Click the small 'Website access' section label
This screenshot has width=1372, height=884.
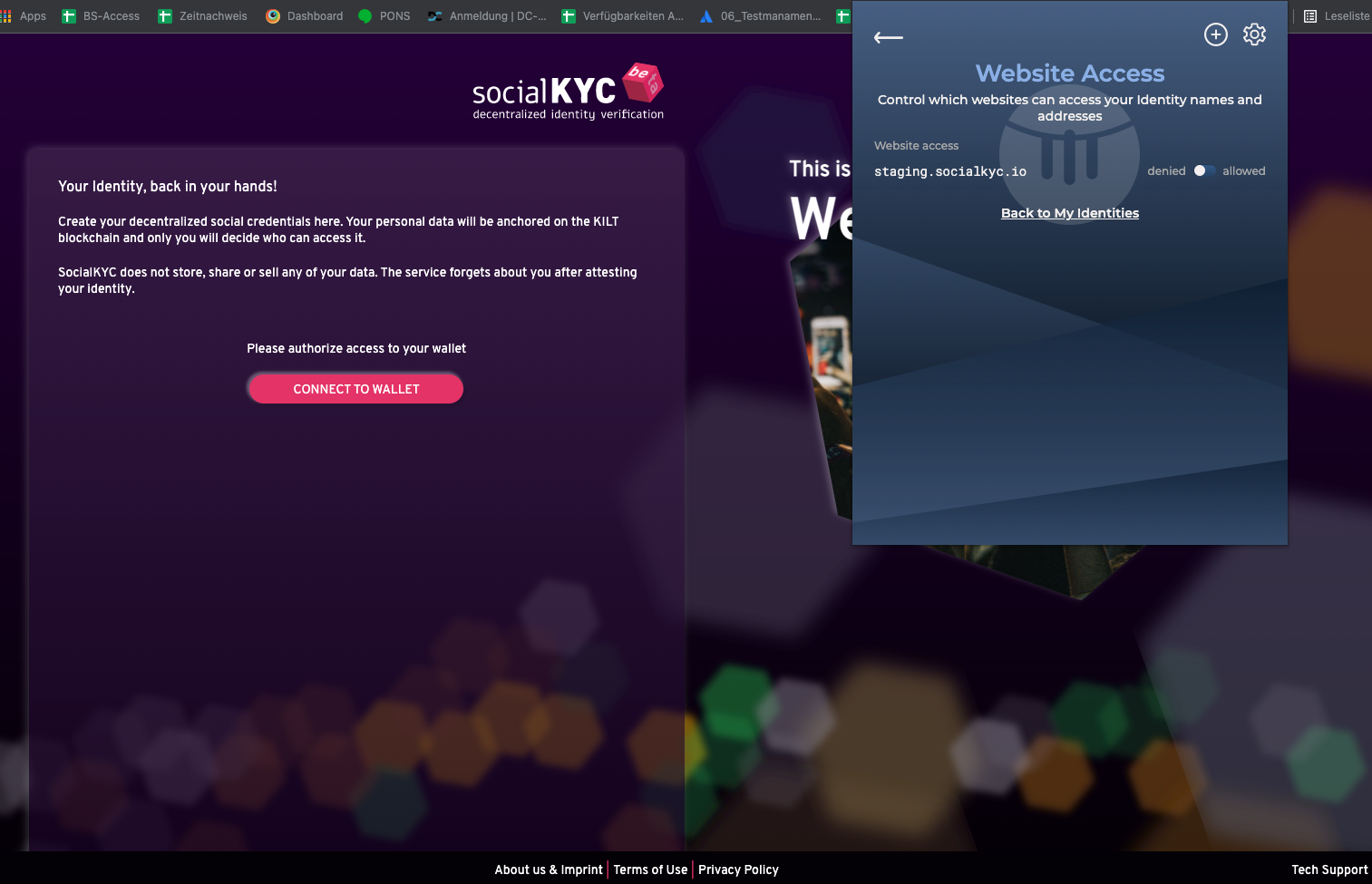point(916,145)
